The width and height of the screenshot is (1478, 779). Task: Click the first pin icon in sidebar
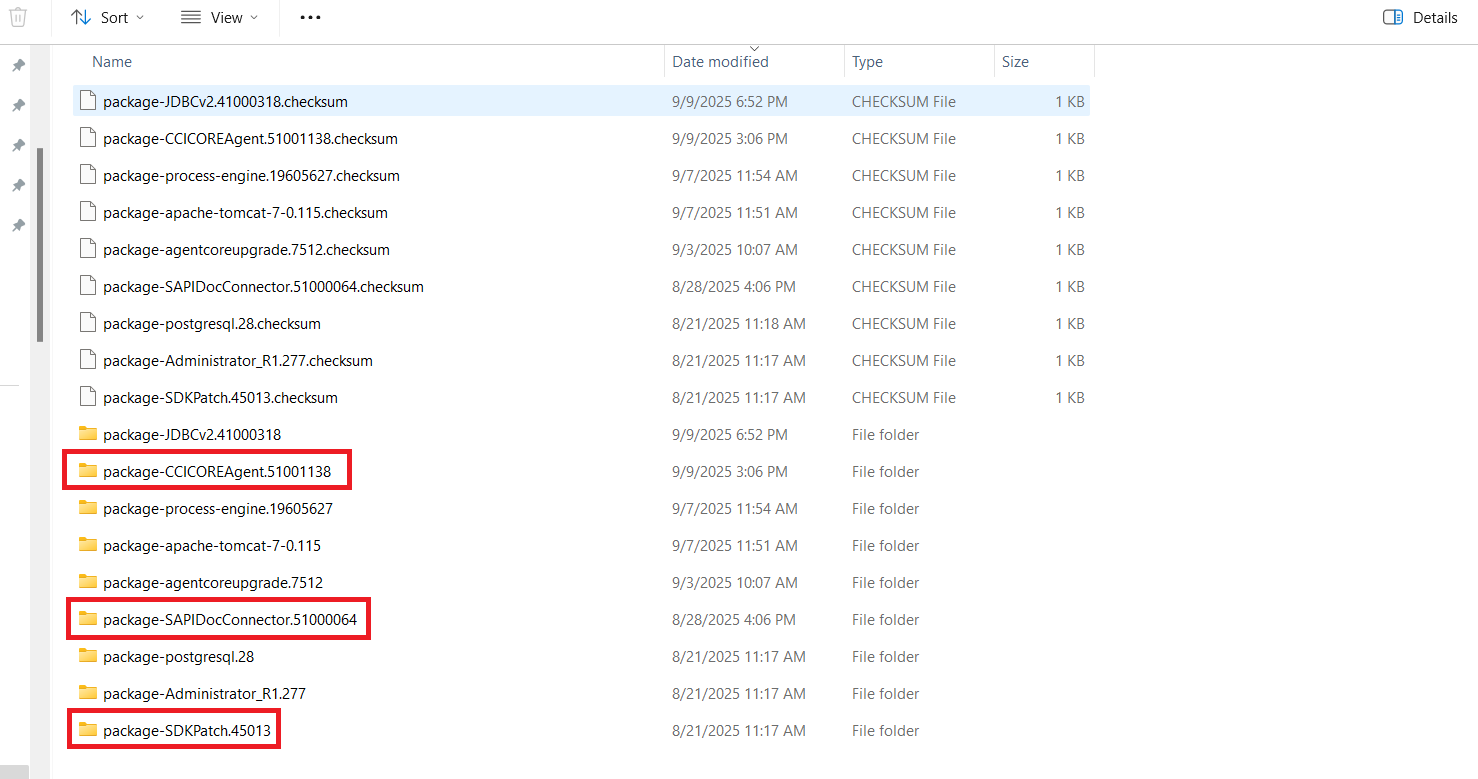point(18,65)
